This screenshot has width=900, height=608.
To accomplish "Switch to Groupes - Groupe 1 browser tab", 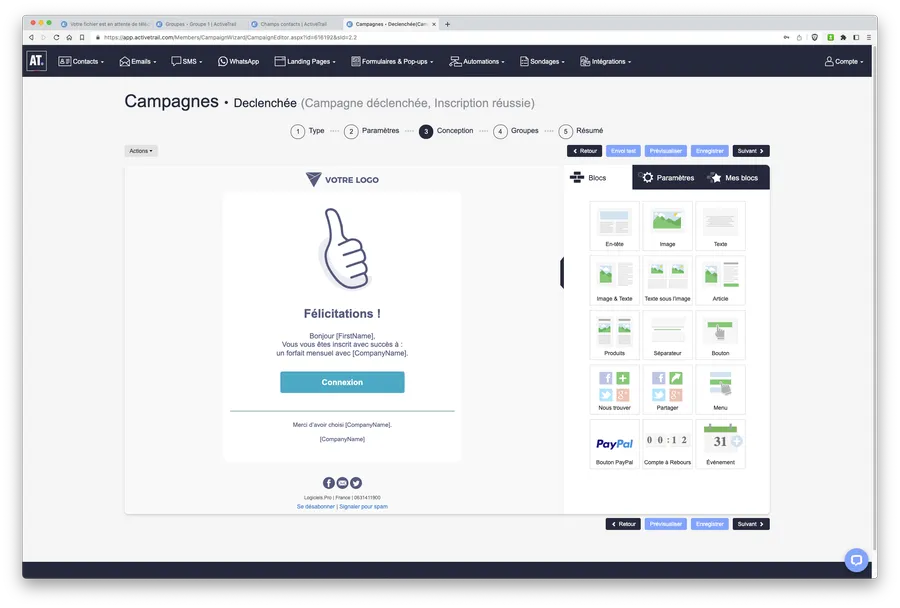I will 200,24.
